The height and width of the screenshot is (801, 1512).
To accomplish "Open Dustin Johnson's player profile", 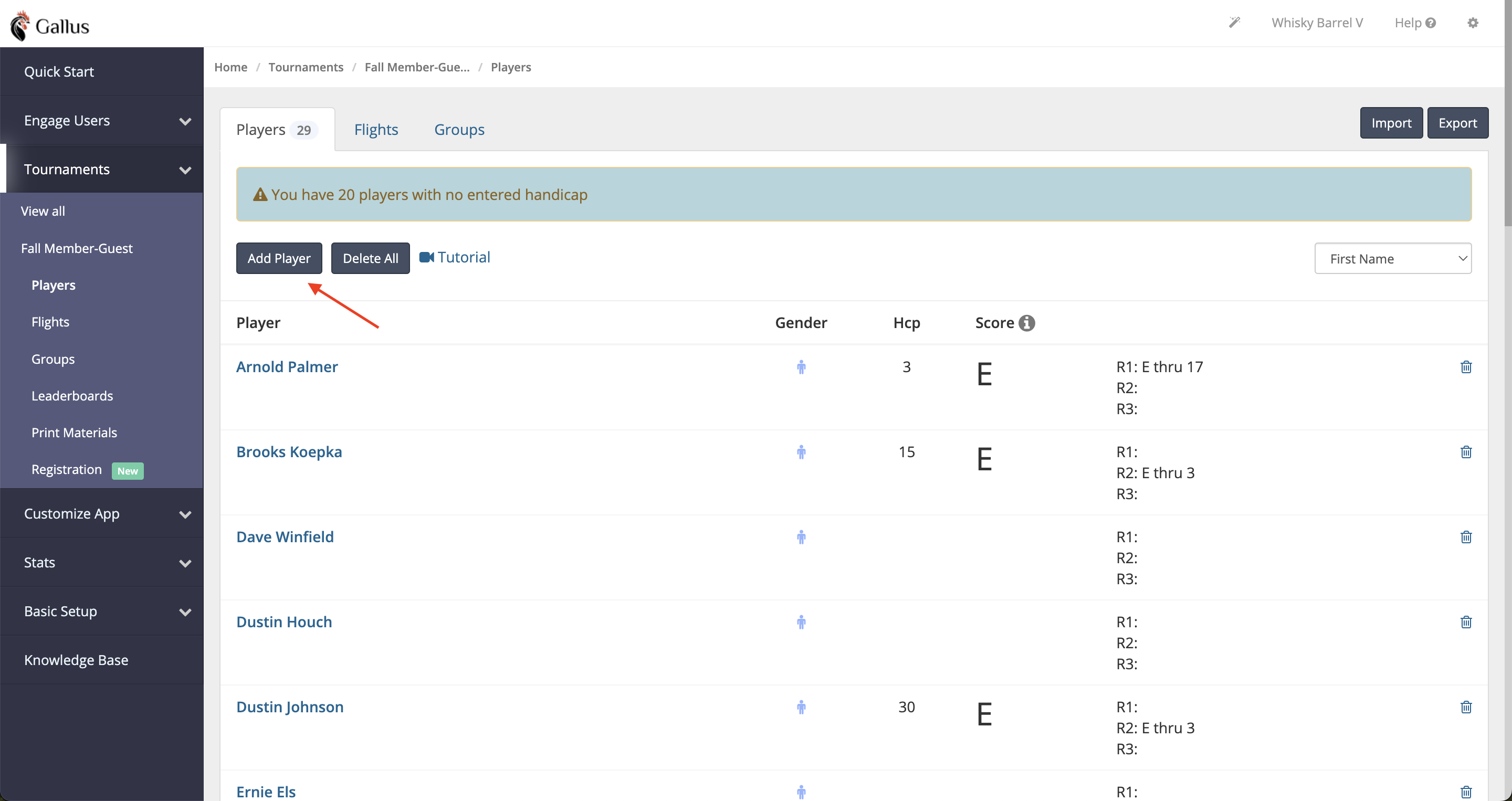I will [x=290, y=707].
